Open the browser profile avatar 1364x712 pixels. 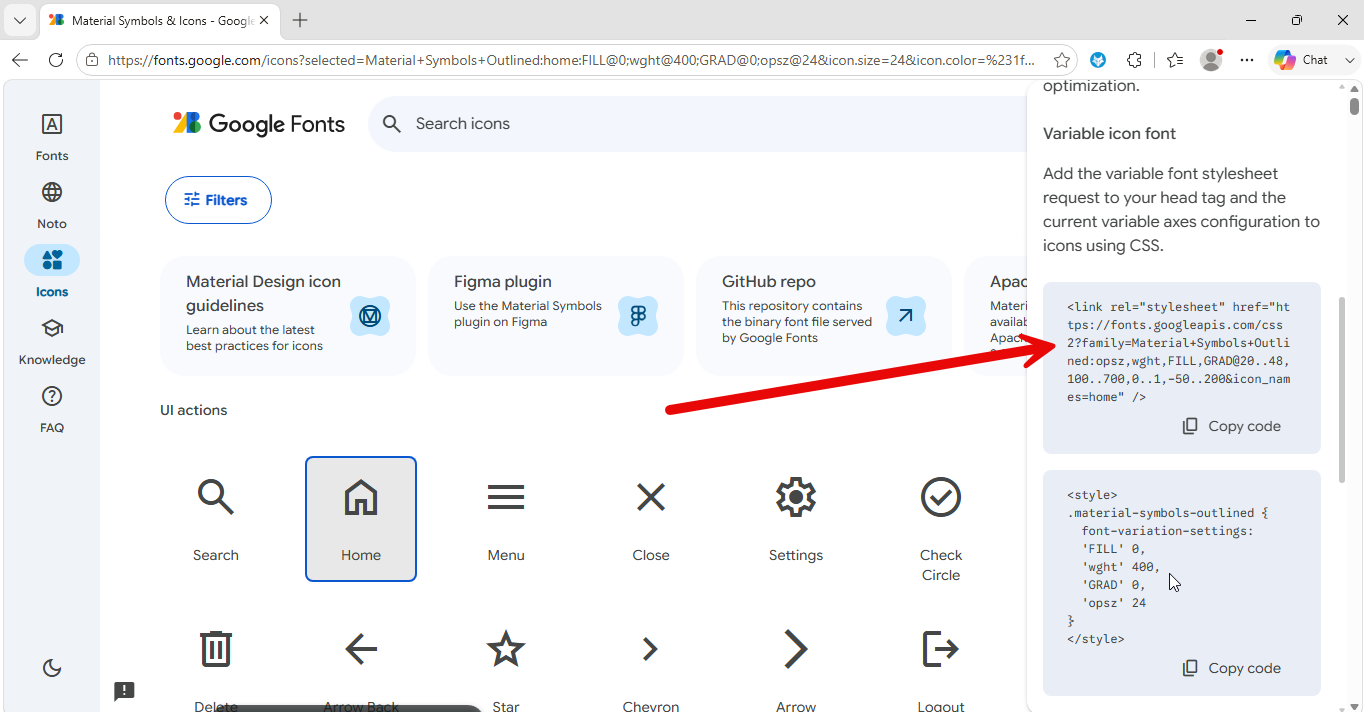1211,60
